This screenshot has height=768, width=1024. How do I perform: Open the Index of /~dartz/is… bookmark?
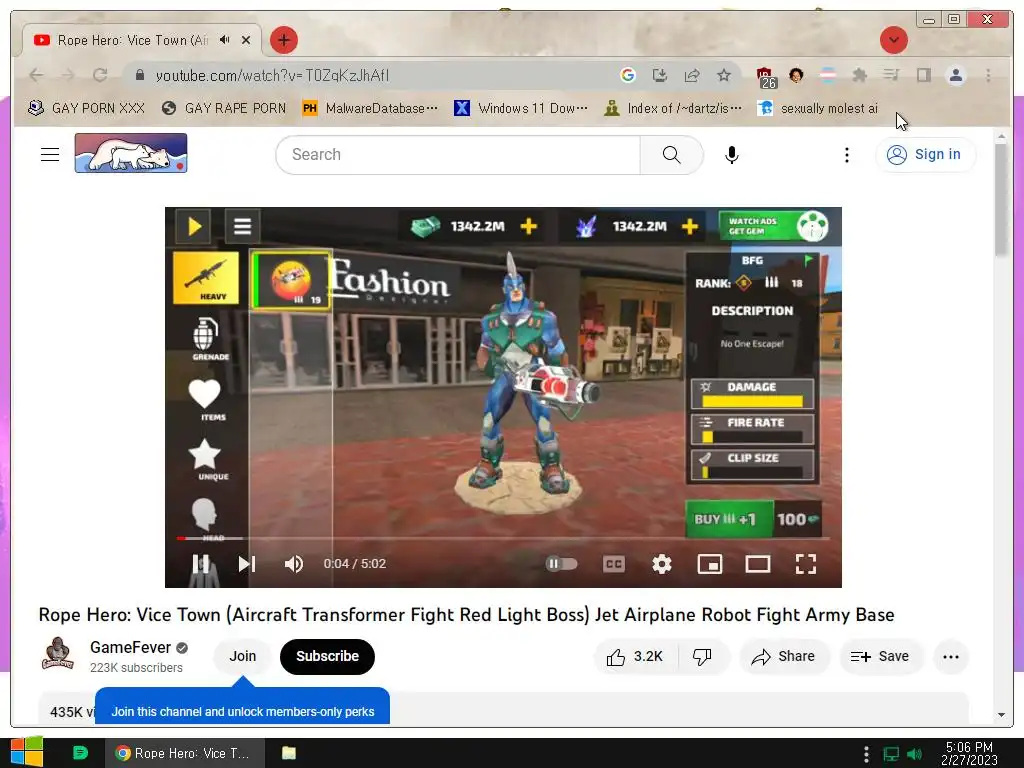(x=673, y=108)
